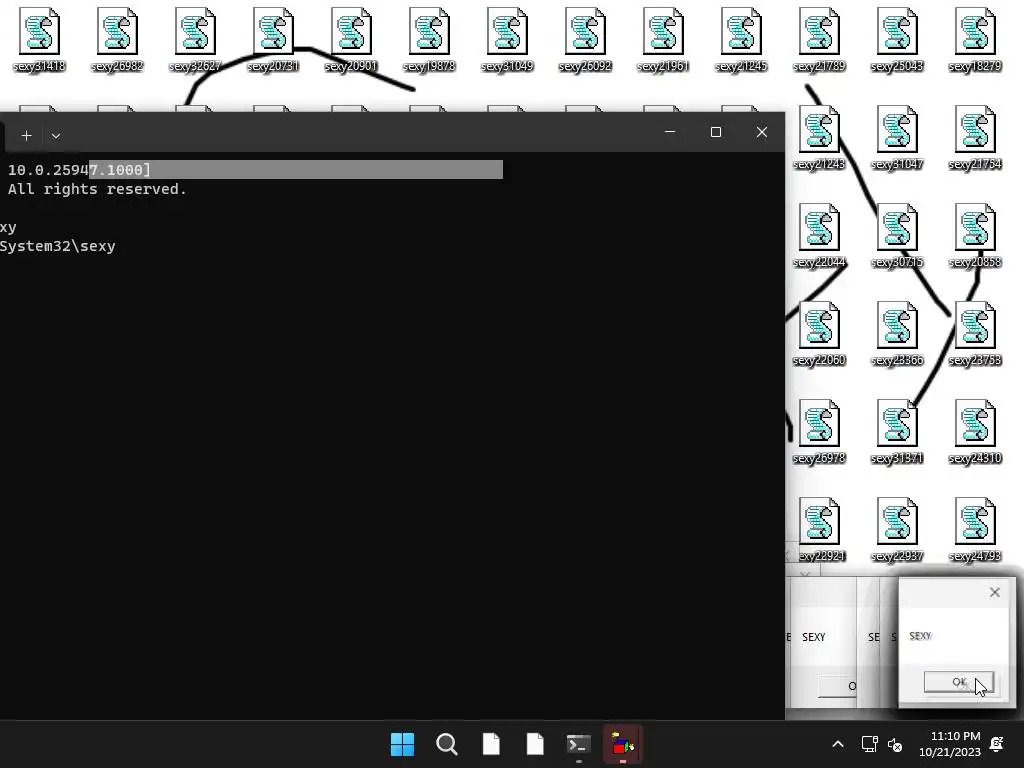Select the sexy21245 desktop file

(x=741, y=40)
